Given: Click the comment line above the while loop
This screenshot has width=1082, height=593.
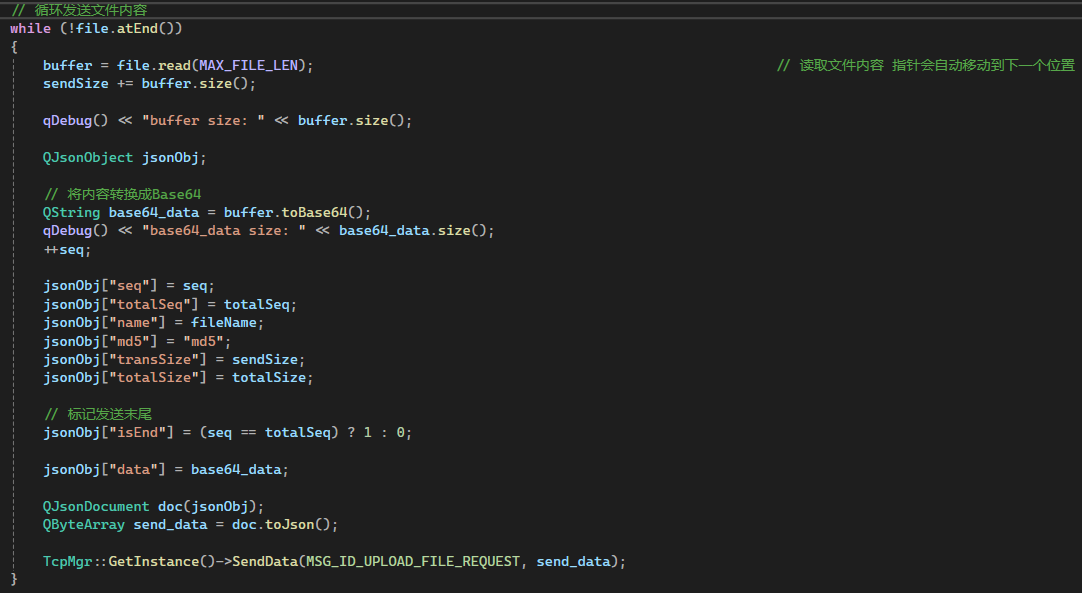Looking at the screenshot, I should point(79,10).
